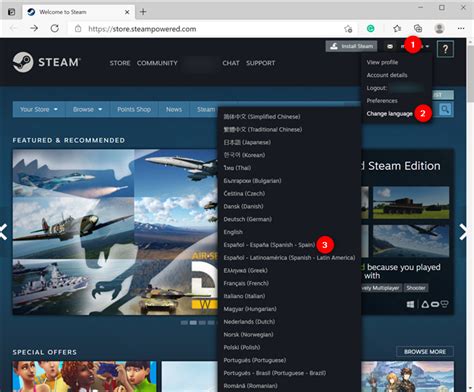The width and height of the screenshot is (474, 392).
Task: Show previous featured game arrow
Action: click(3, 232)
